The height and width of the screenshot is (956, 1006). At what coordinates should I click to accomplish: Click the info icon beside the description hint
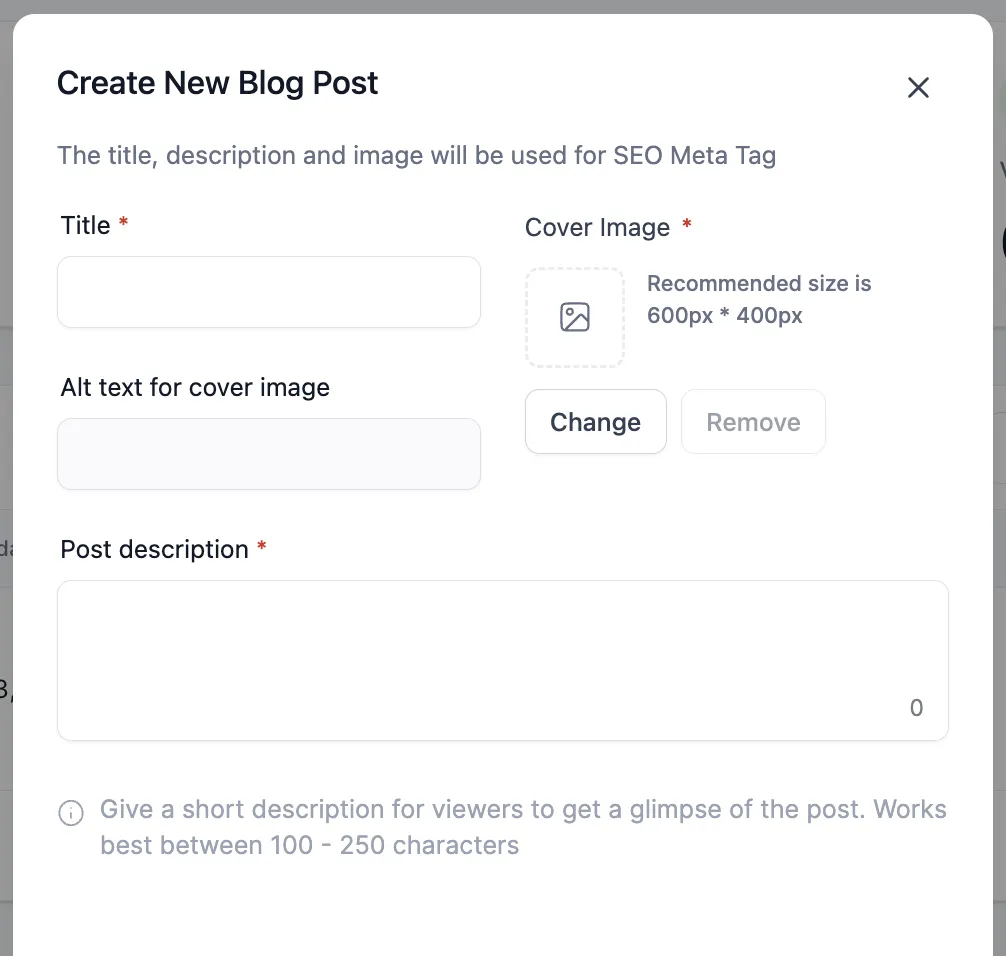[71, 813]
